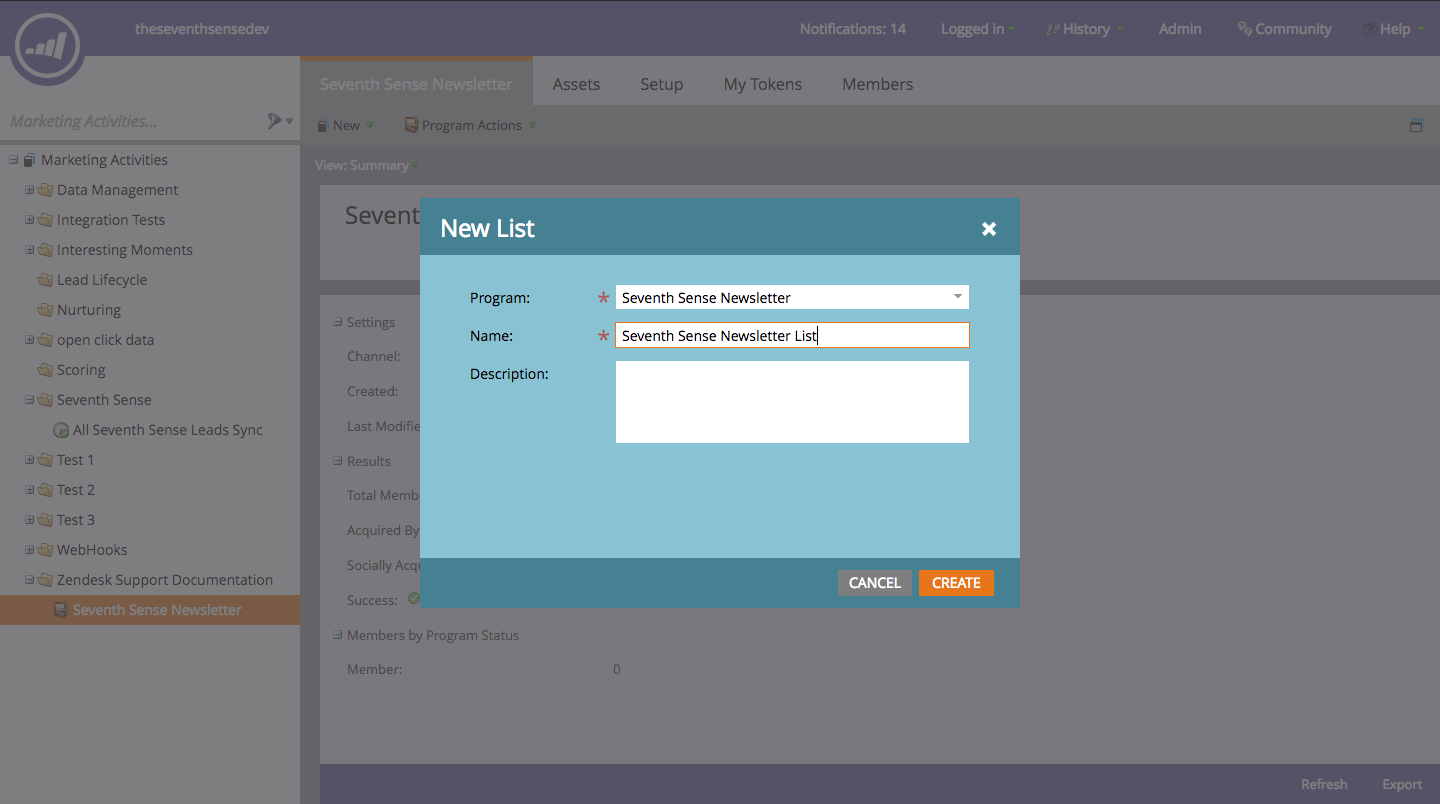Image resolution: width=1440 pixels, height=804 pixels.
Task: Open the Members tab
Action: click(x=877, y=84)
